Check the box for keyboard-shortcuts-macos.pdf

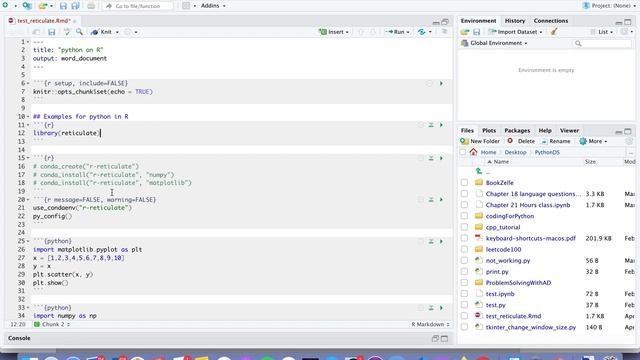(464, 238)
